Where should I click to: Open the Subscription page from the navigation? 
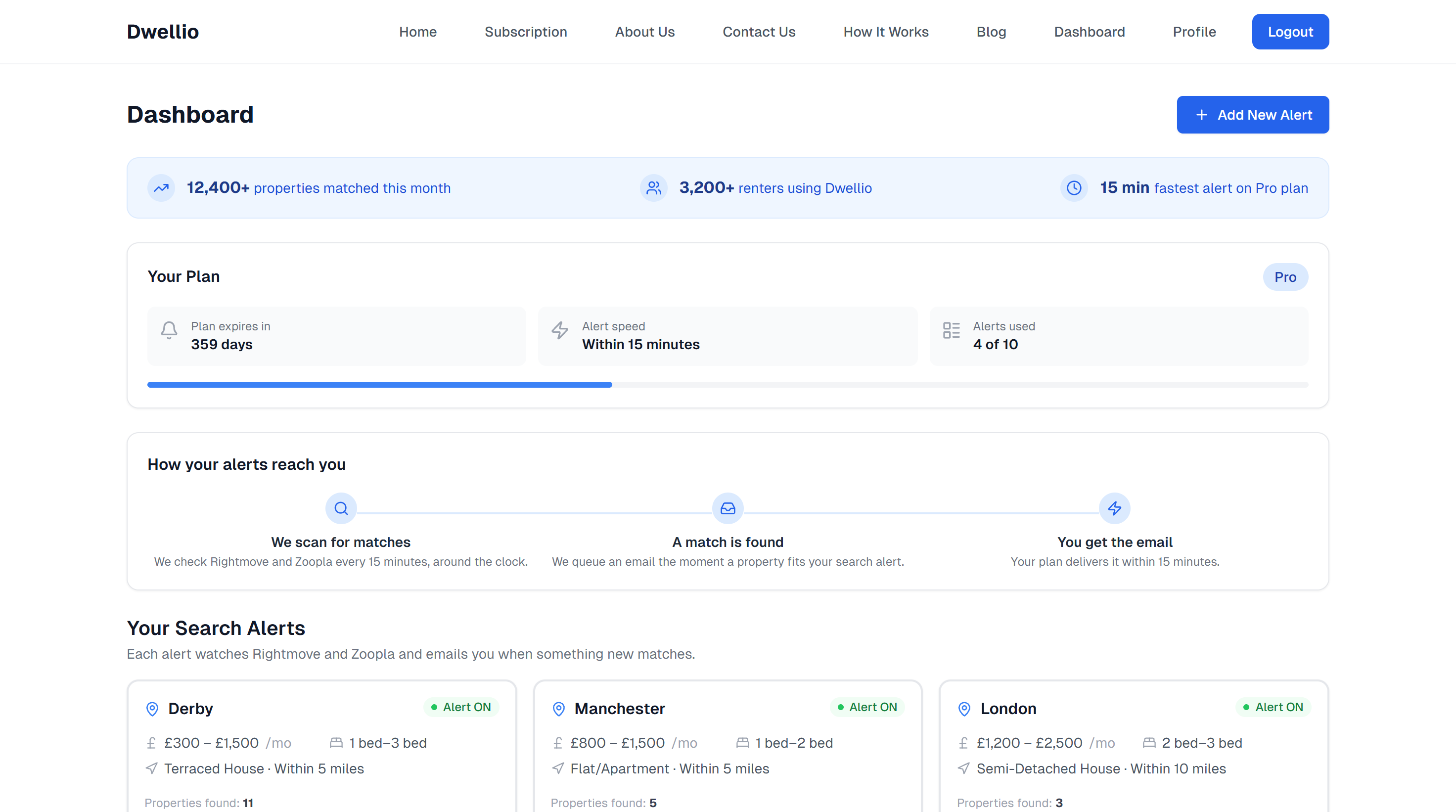pyautogui.click(x=526, y=32)
